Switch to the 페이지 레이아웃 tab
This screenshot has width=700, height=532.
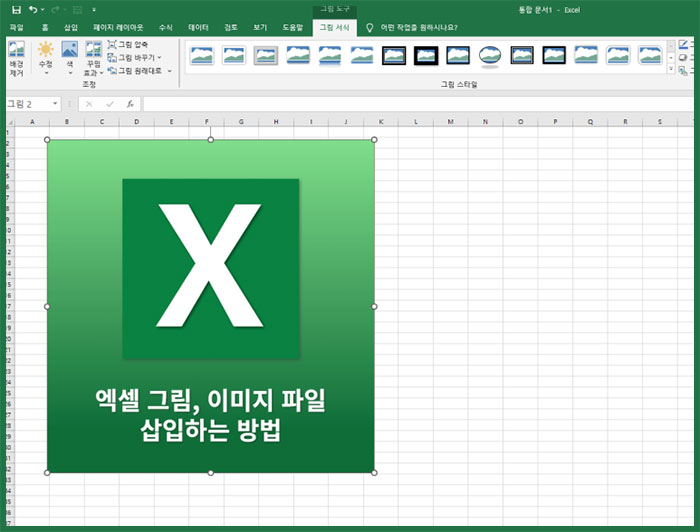118,27
